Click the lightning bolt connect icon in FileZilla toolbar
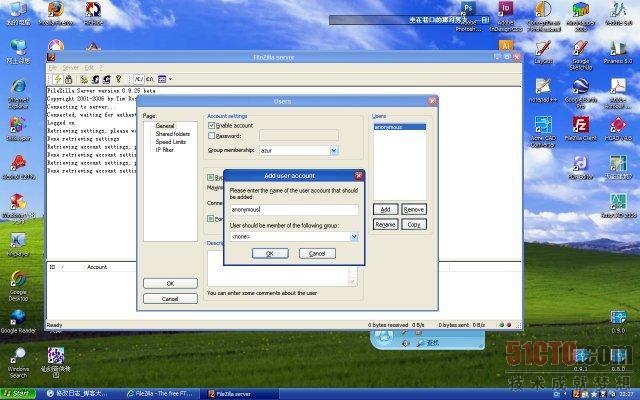Screen dimensions: 640x400 58,79
